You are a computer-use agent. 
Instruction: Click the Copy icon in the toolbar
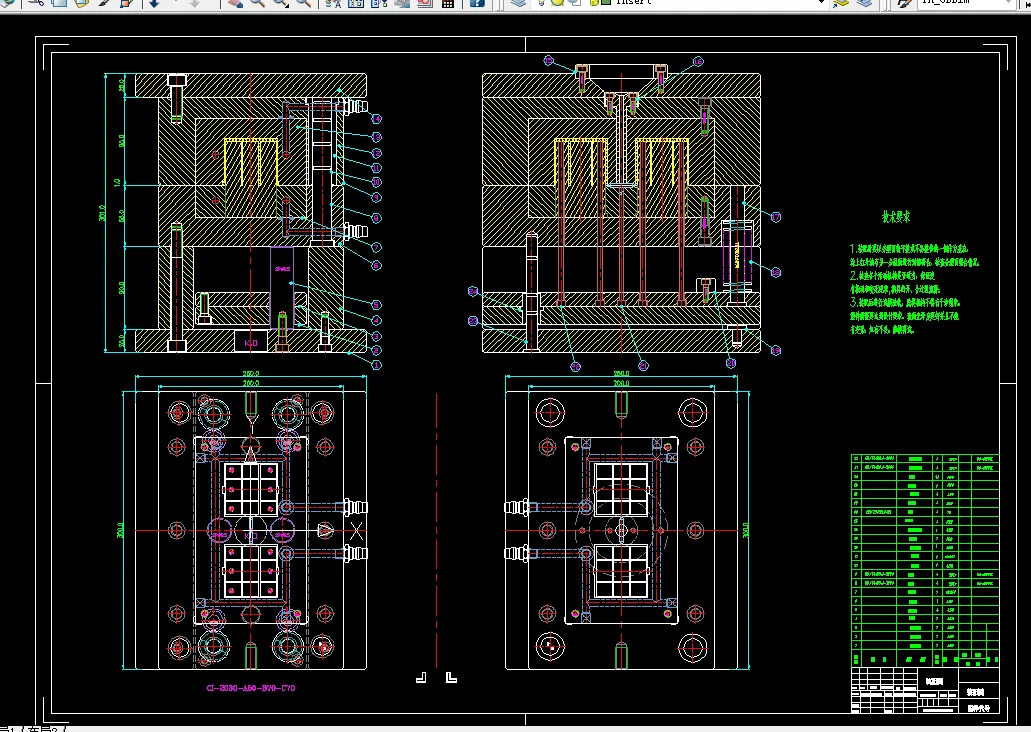tap(59, 3)
